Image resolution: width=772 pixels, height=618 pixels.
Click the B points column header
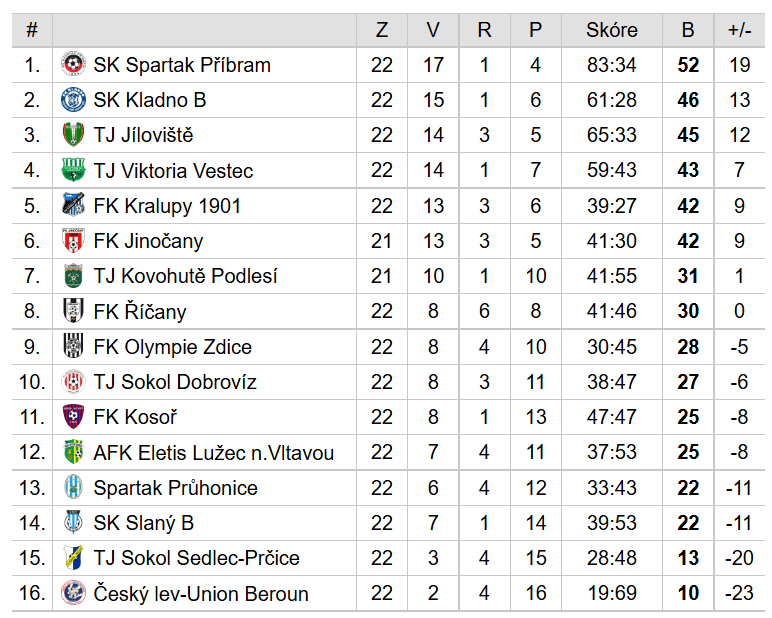click(x=688, y=30)
